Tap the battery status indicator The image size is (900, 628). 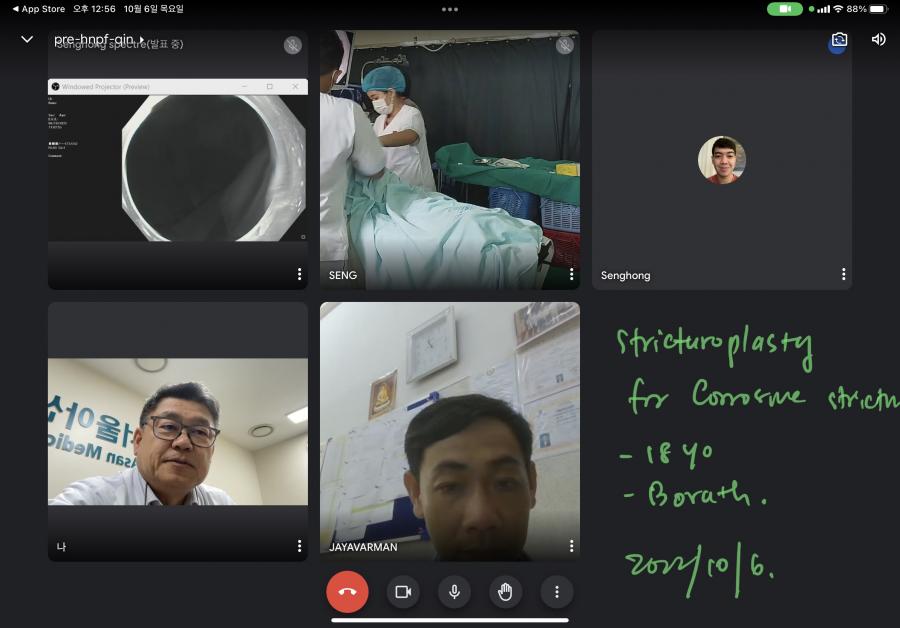point(878,9)
